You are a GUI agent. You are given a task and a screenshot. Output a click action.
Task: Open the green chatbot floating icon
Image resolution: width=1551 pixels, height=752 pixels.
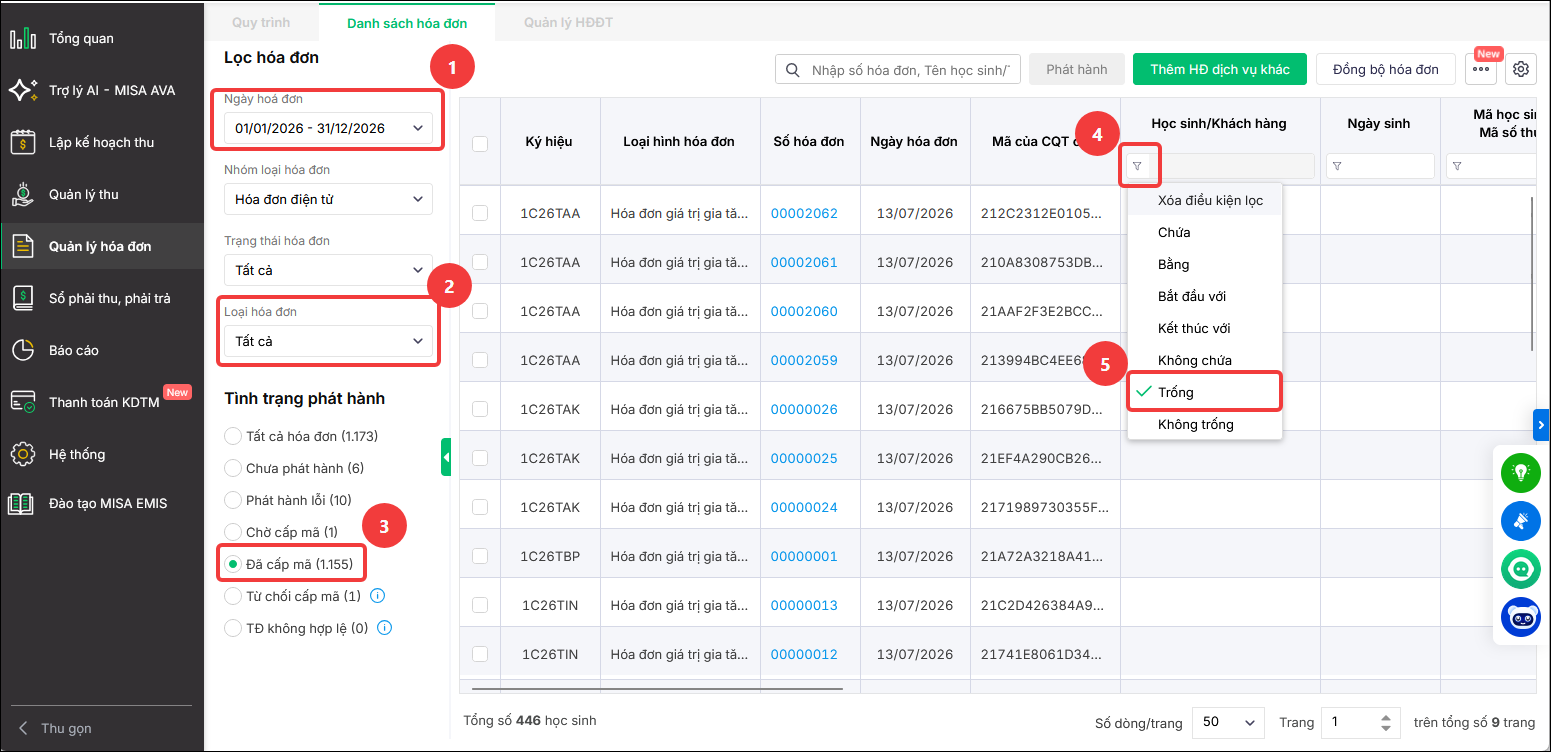tap(1521, 569)
